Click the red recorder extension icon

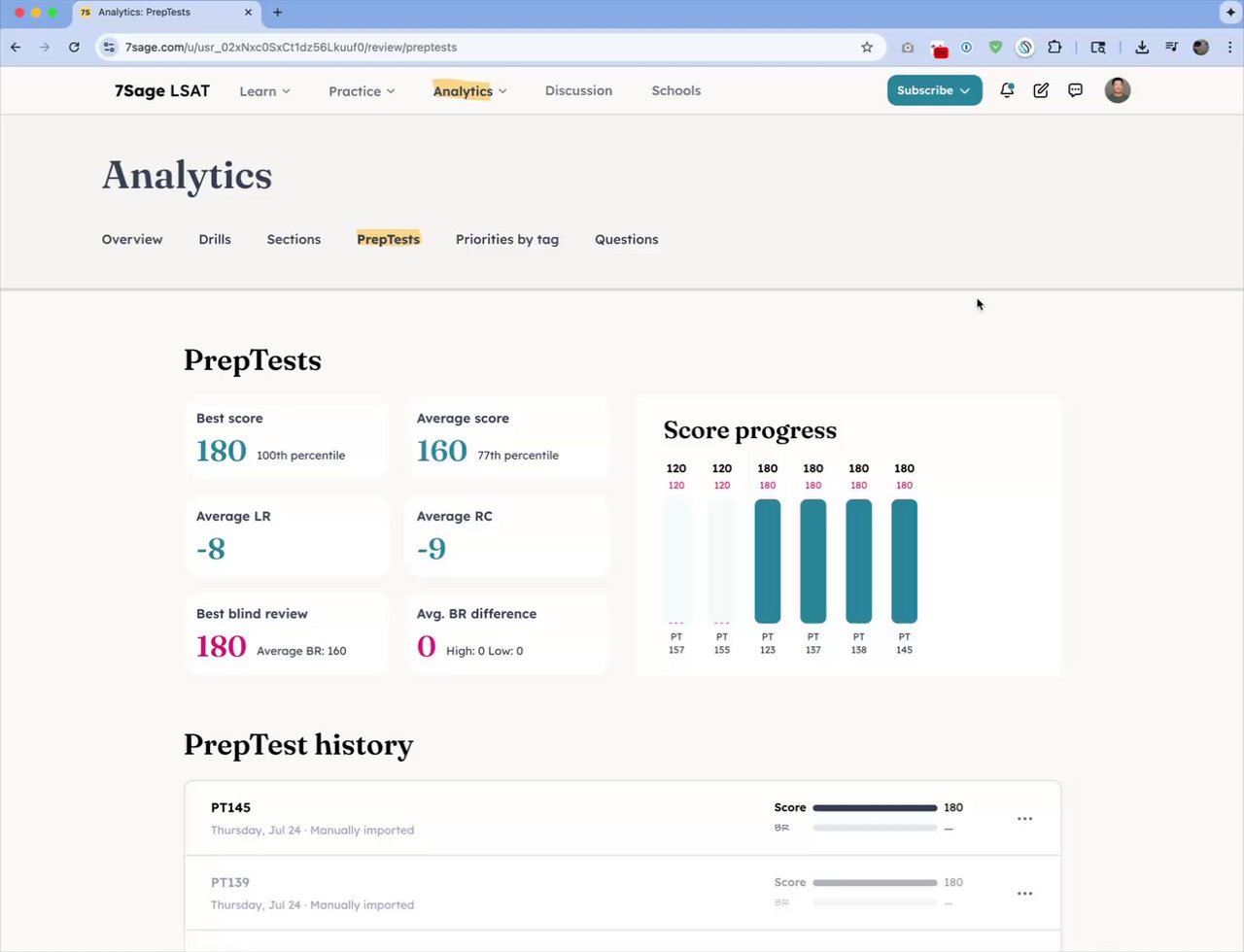click(x=939, y=49)
